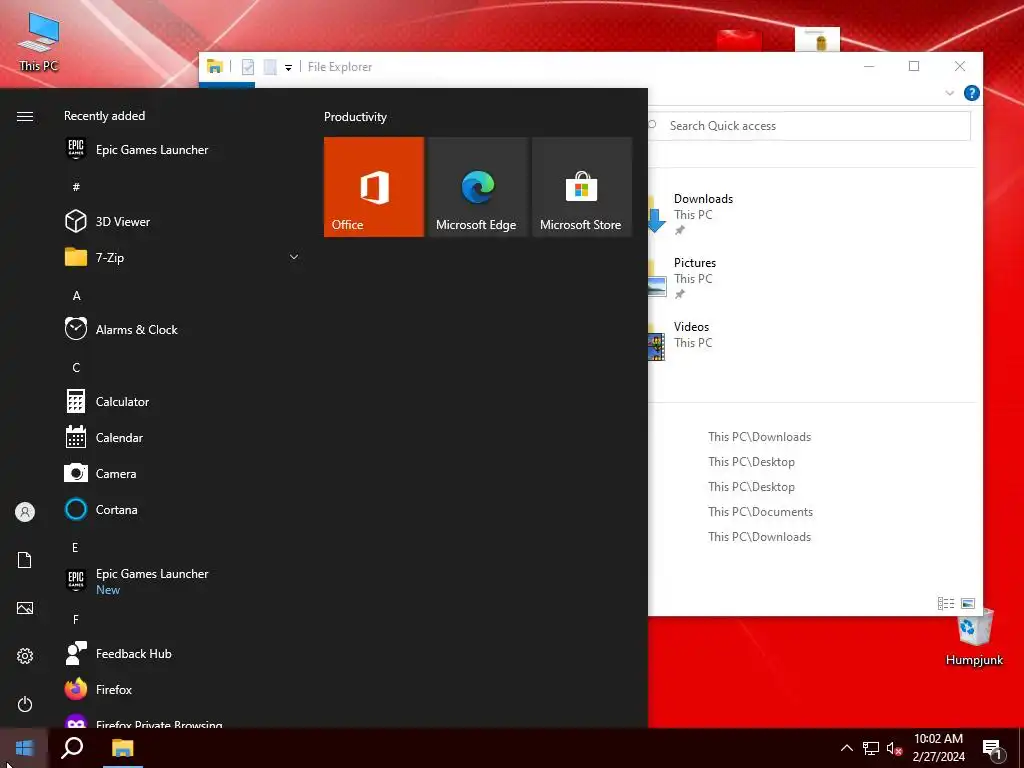Click the Recently added heading
The image size is (1024, 768).
[104, 116]
